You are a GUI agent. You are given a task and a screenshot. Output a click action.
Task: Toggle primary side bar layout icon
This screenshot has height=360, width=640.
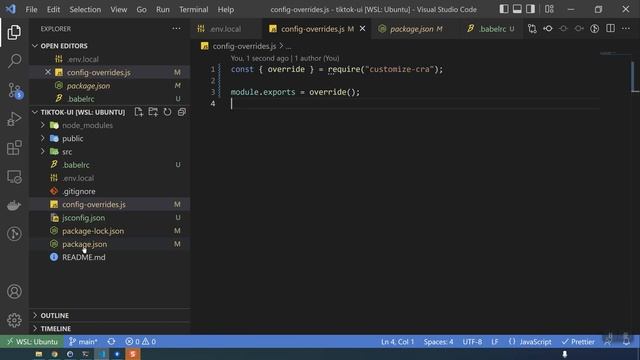(504, 9)
